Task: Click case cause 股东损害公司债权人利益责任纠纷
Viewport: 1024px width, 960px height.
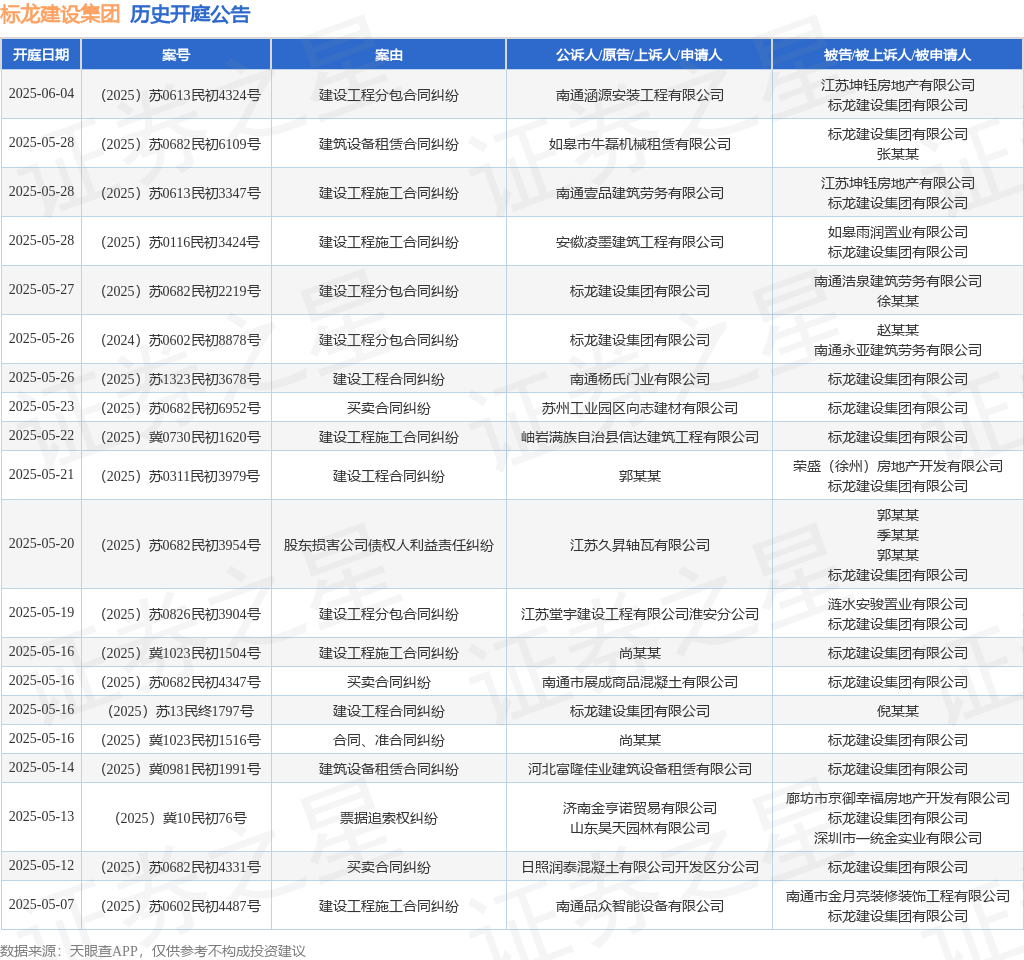Action: click(x=389, y=545)
